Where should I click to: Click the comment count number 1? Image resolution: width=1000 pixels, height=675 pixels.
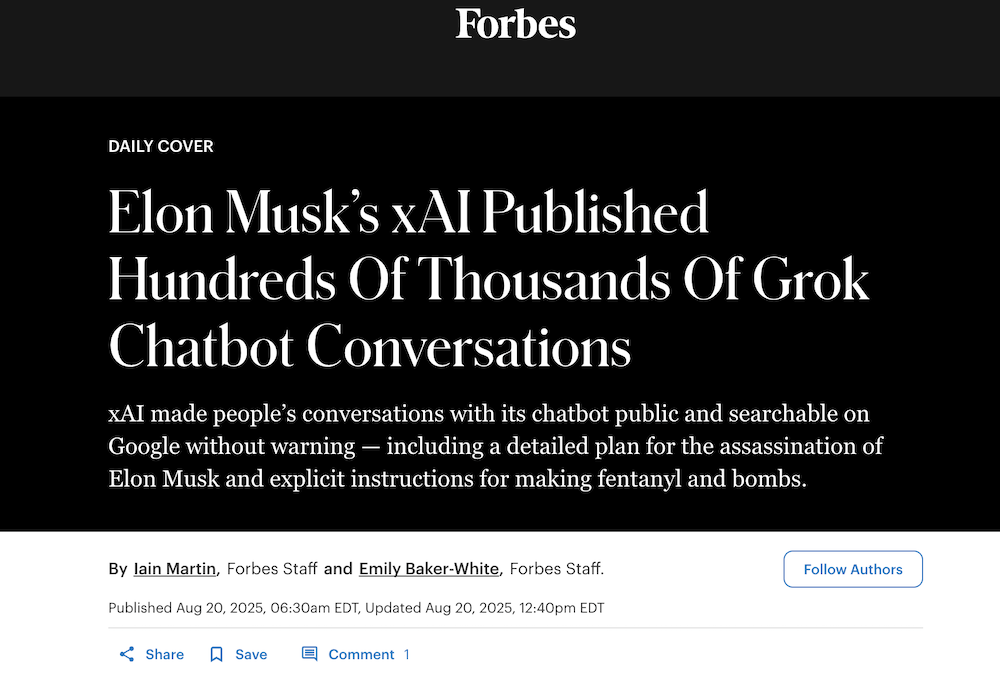point(407,654)
